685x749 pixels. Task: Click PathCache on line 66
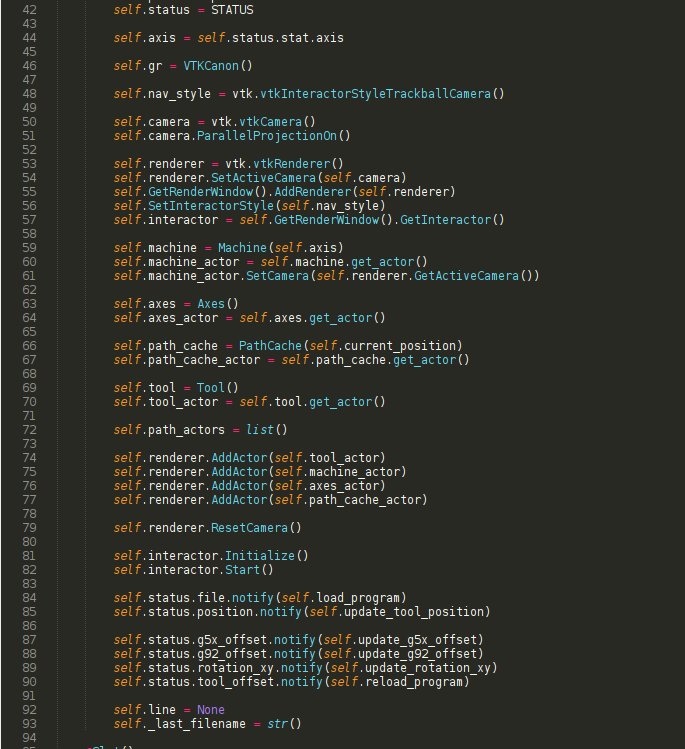(x=270, y=346)
